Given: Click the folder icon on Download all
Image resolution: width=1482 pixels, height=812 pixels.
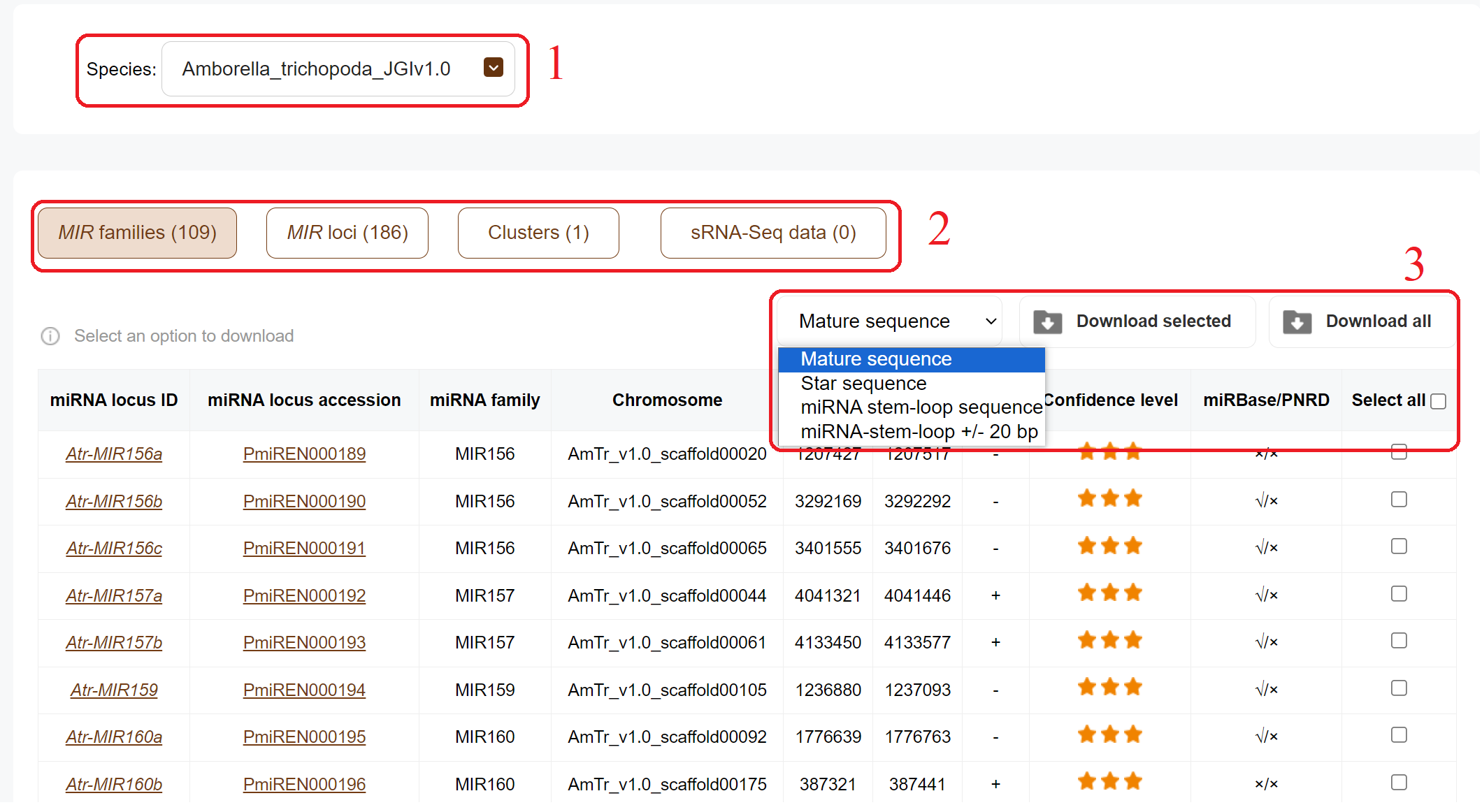Looking at the screenshot, I should [x=1297, y=322].
